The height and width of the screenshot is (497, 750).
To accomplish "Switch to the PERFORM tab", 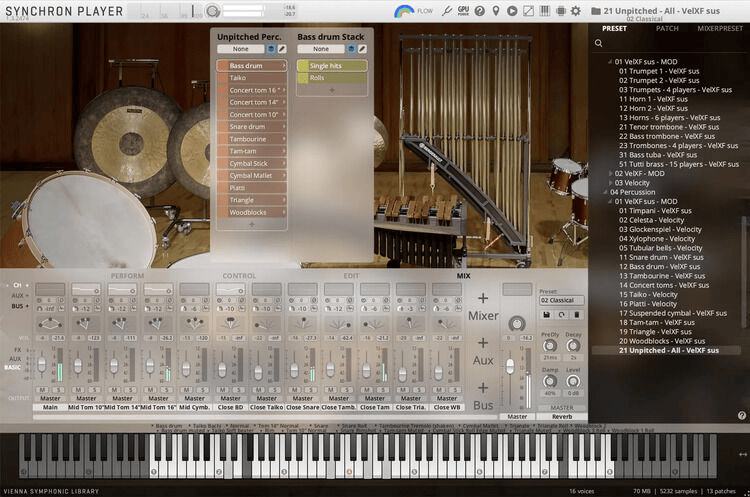I will point(127,275).
